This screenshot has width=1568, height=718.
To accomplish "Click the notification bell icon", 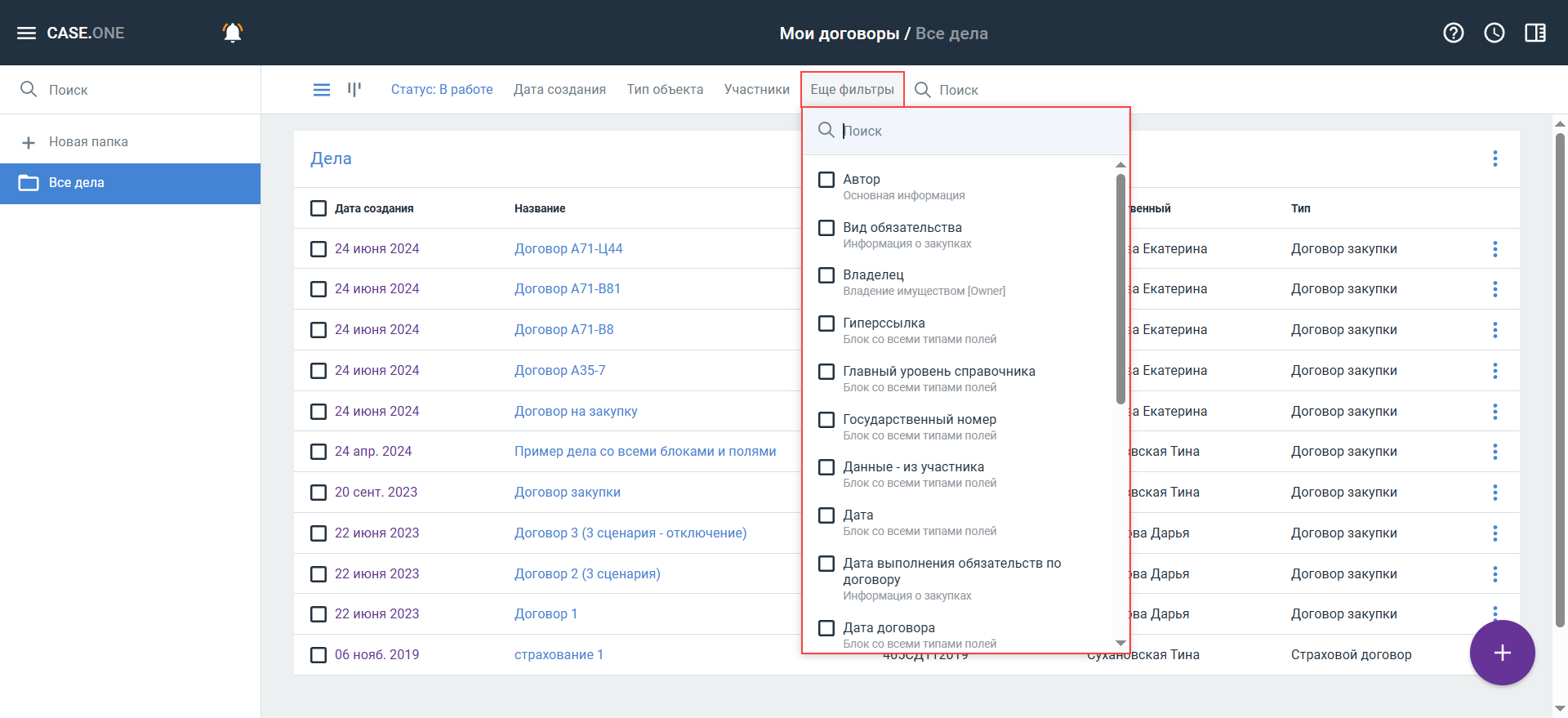I will tap(233, 33).
